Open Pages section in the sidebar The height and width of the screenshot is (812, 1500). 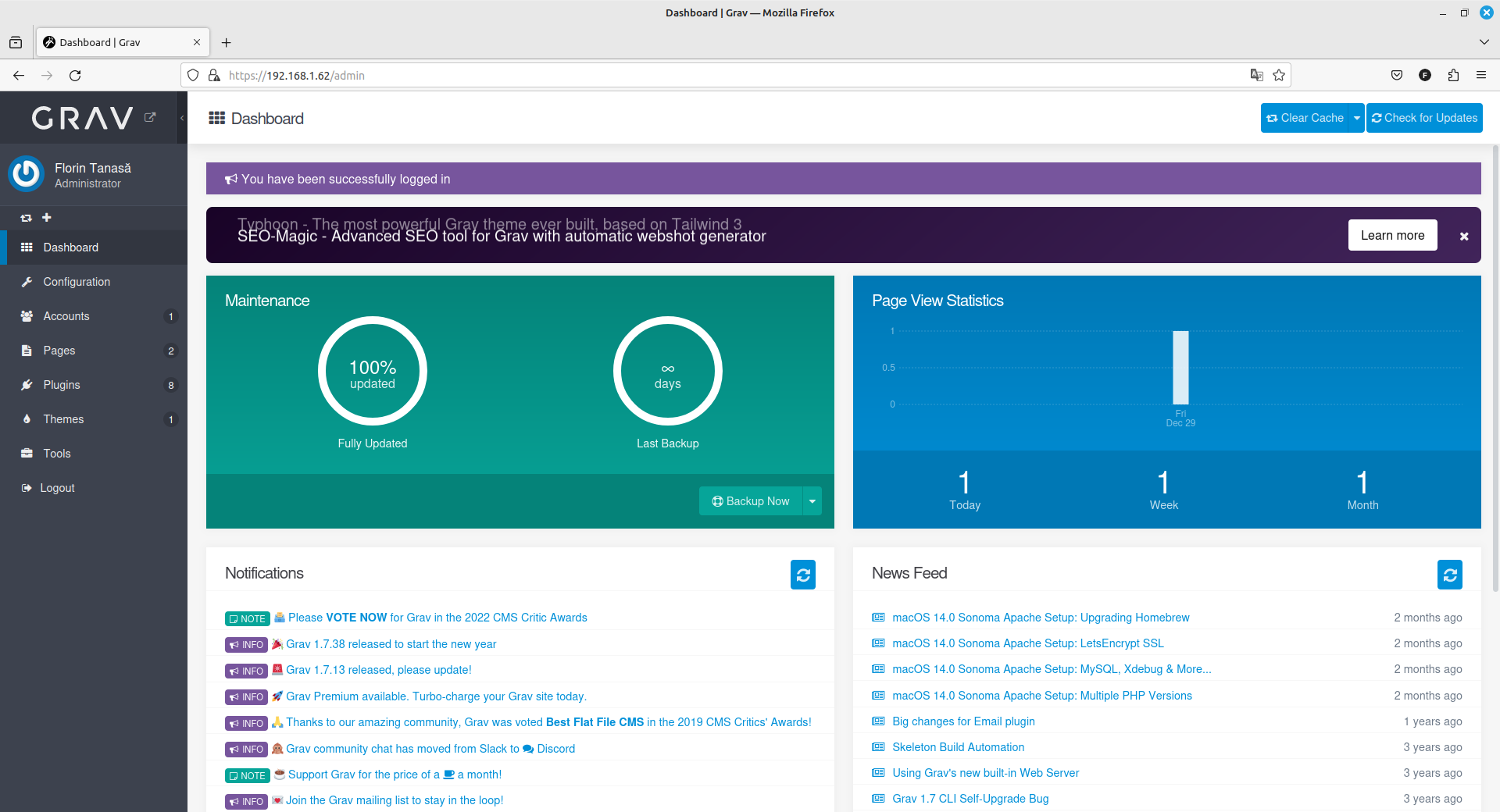pos(94,351)
